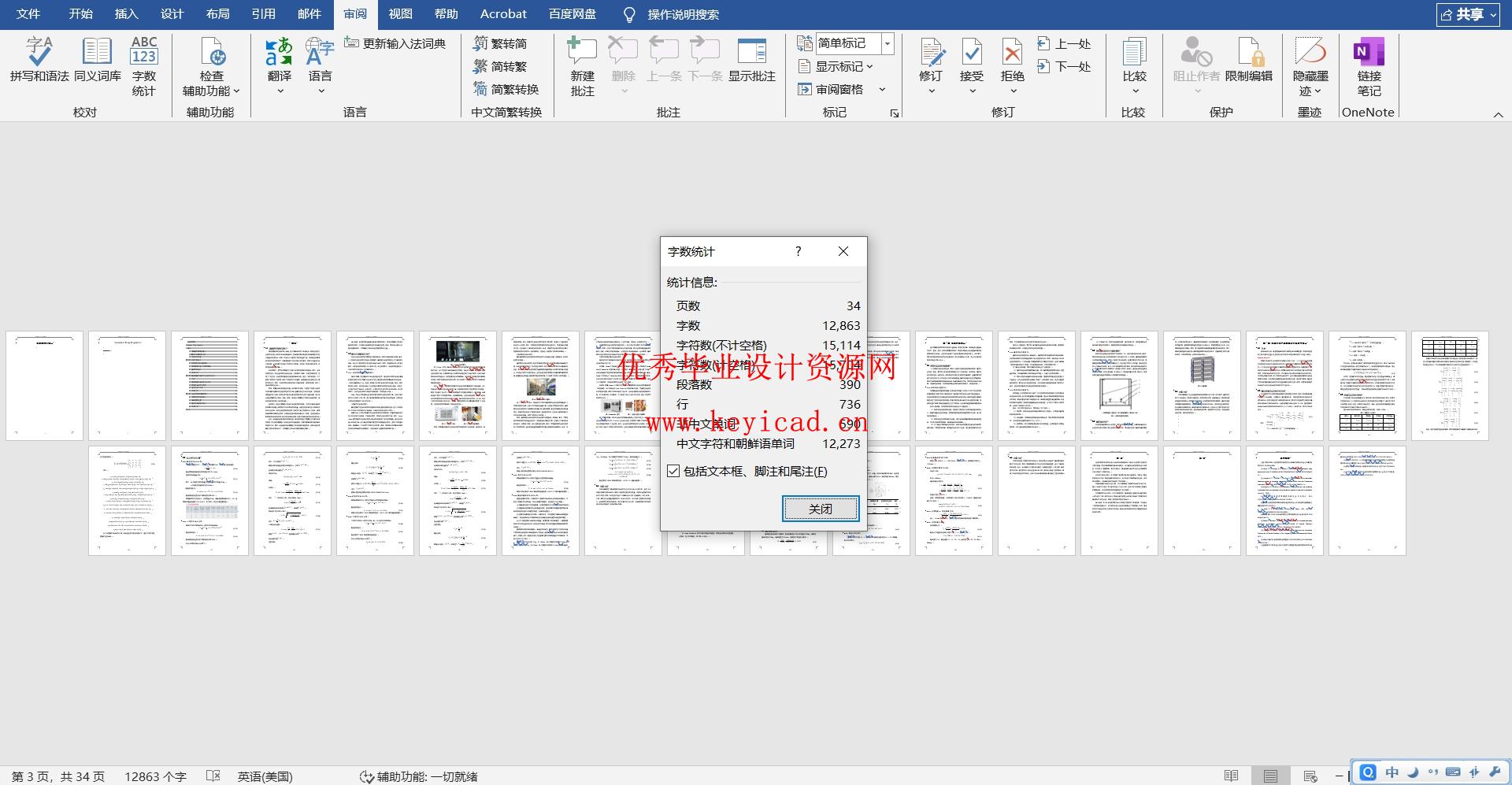Expand Language dropdown arrow
The height and width of the screenshot is (785, 1512).
[x=321, y=91]
